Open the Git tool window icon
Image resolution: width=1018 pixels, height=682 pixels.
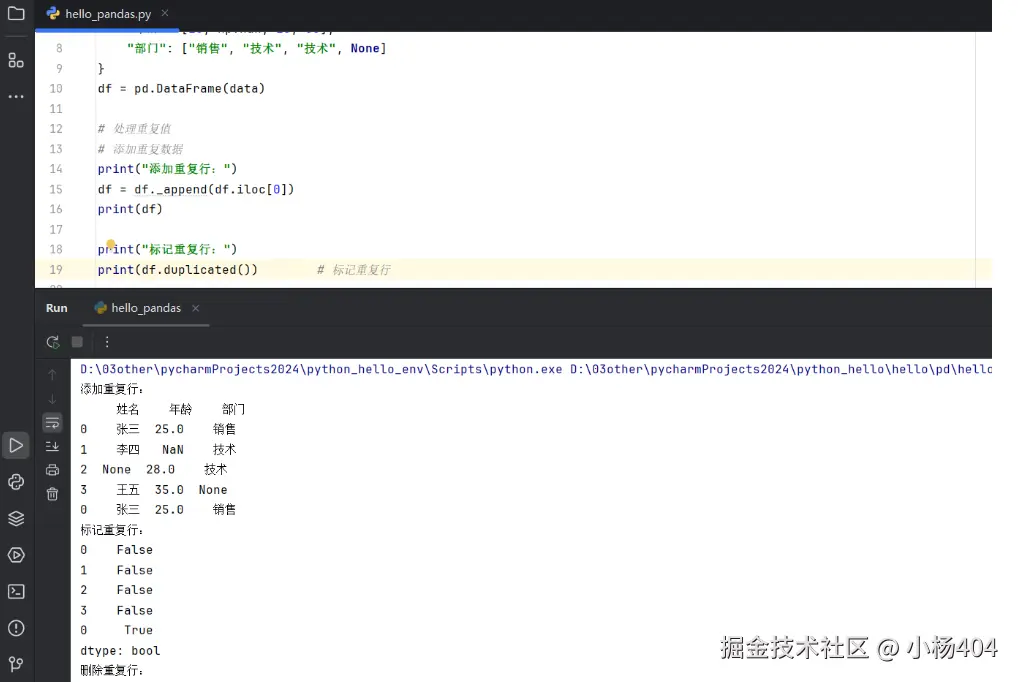tap(16, 664)
